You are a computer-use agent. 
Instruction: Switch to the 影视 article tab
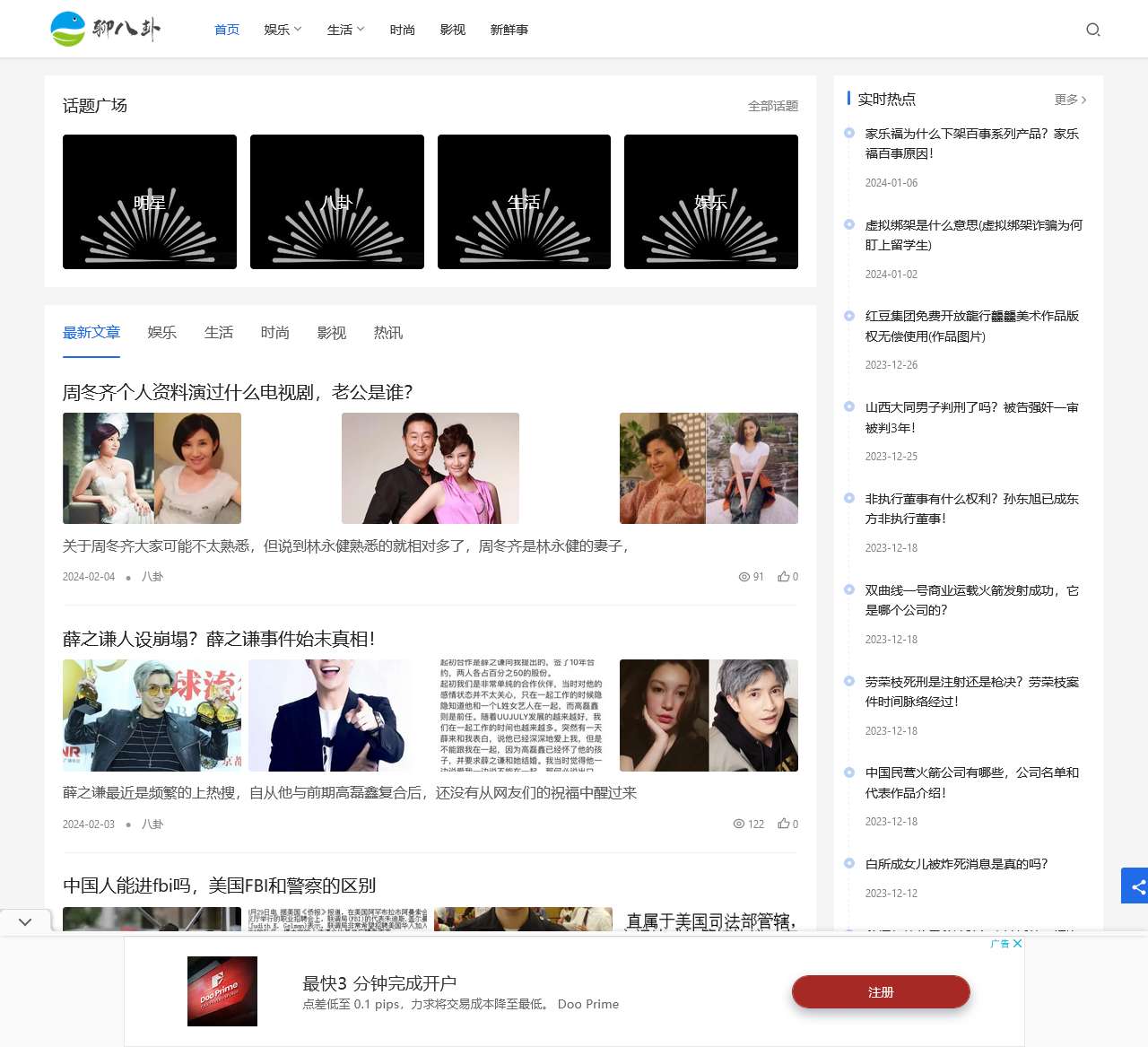331,333
